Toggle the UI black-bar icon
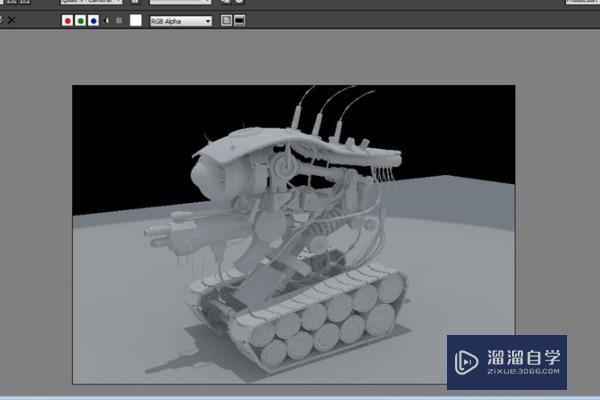 tap(240, 21)
